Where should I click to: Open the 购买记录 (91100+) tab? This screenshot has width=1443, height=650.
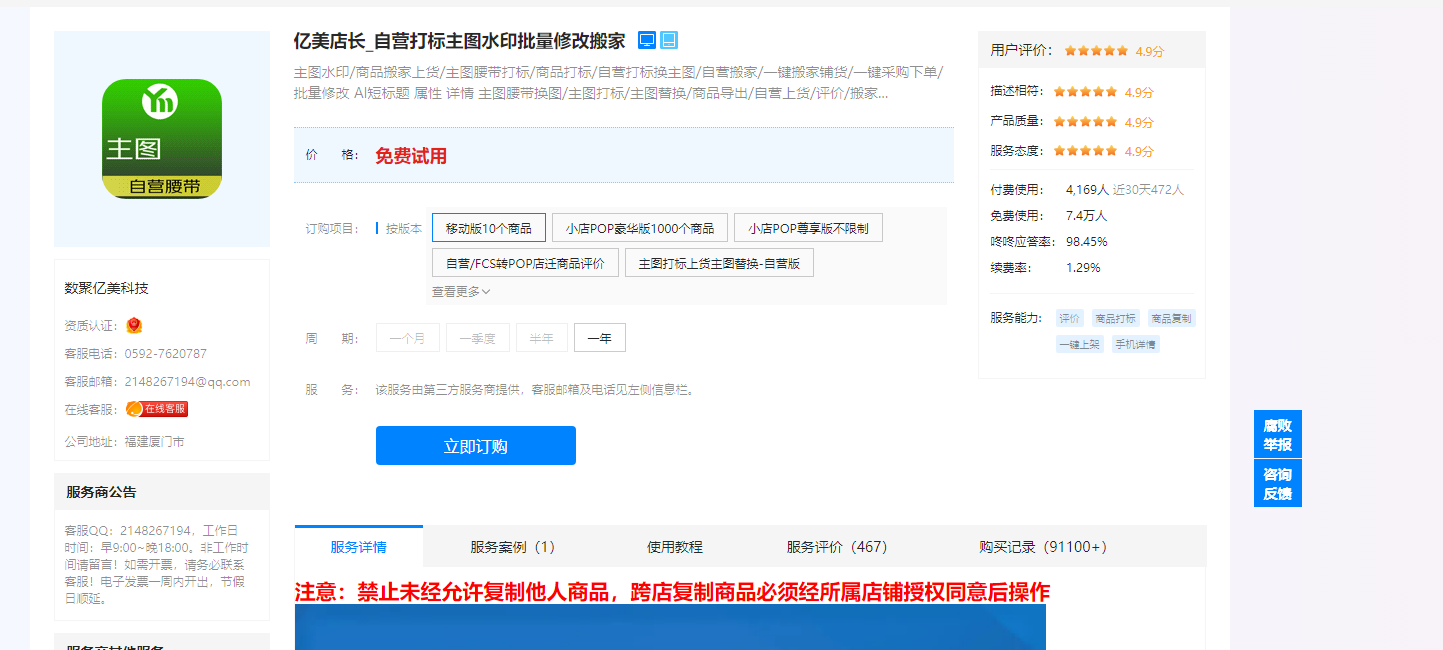(1043, 547)
